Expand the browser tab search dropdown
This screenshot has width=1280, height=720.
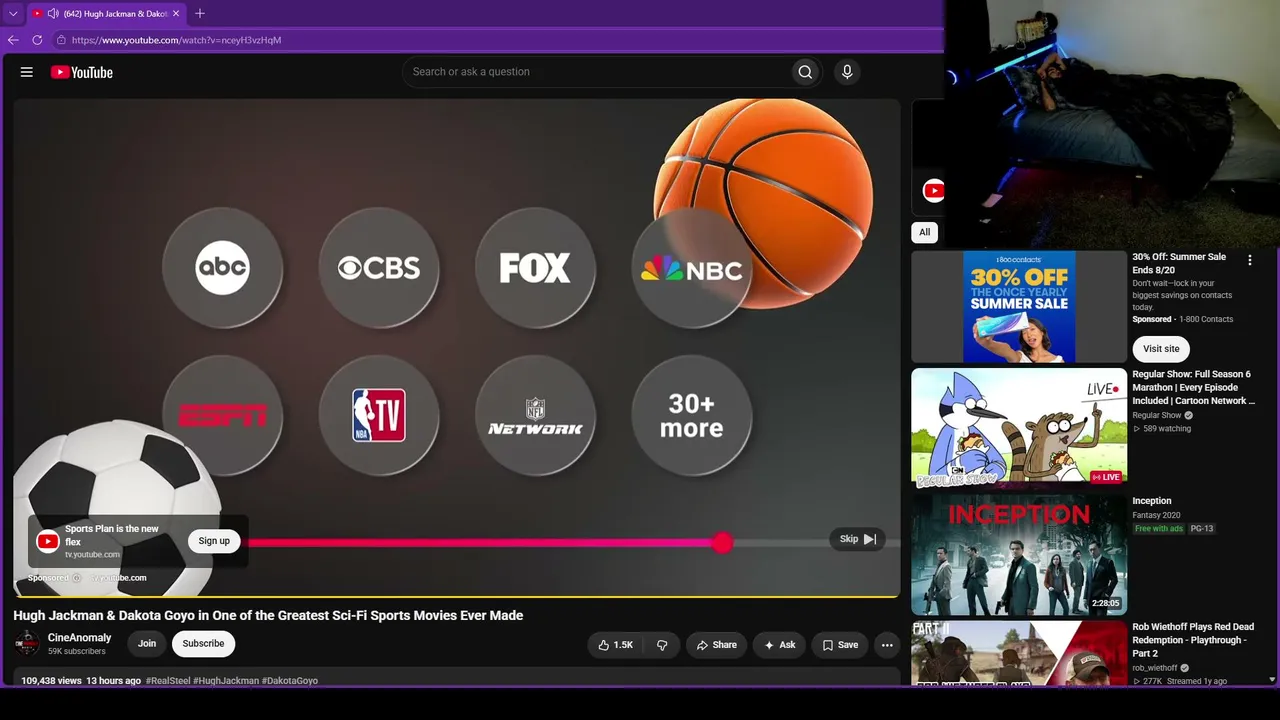pyautogui.click(x=13, y=14)
